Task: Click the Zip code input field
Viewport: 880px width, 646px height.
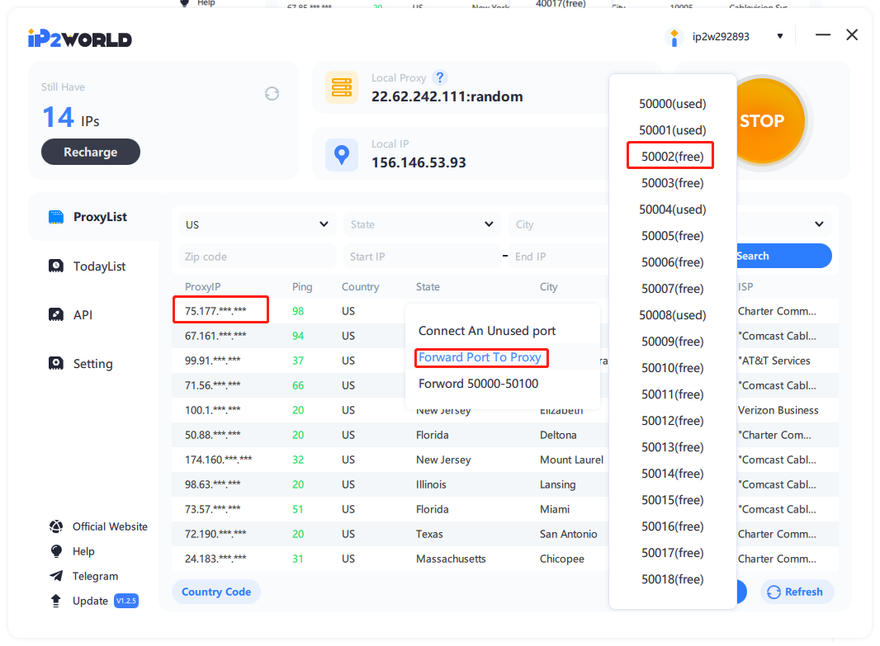Action: click(256, 257)
